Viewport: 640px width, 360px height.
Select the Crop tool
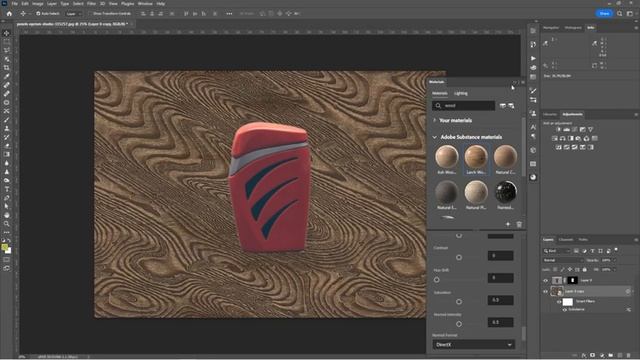[7, 68]
